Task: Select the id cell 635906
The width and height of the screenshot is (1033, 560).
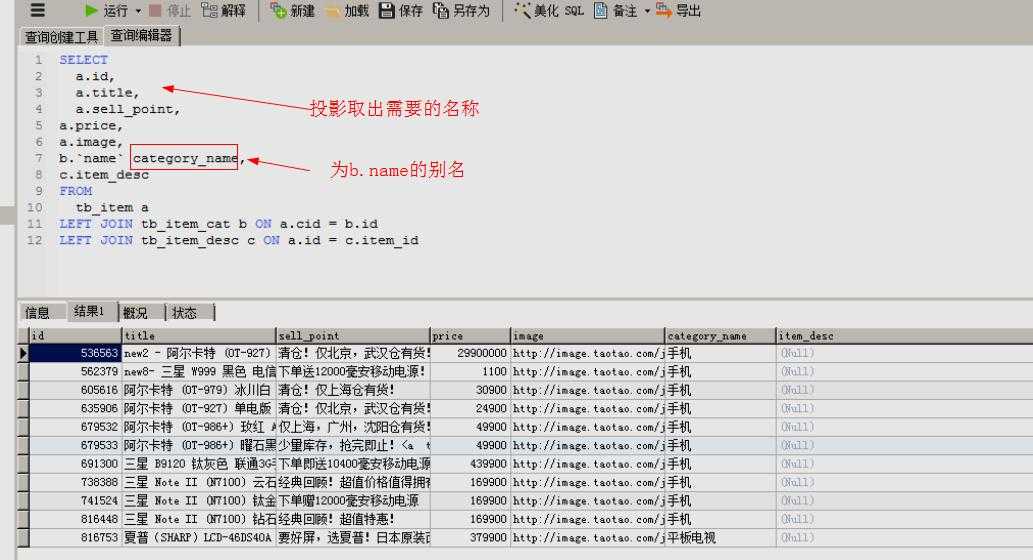Action: 75,408
